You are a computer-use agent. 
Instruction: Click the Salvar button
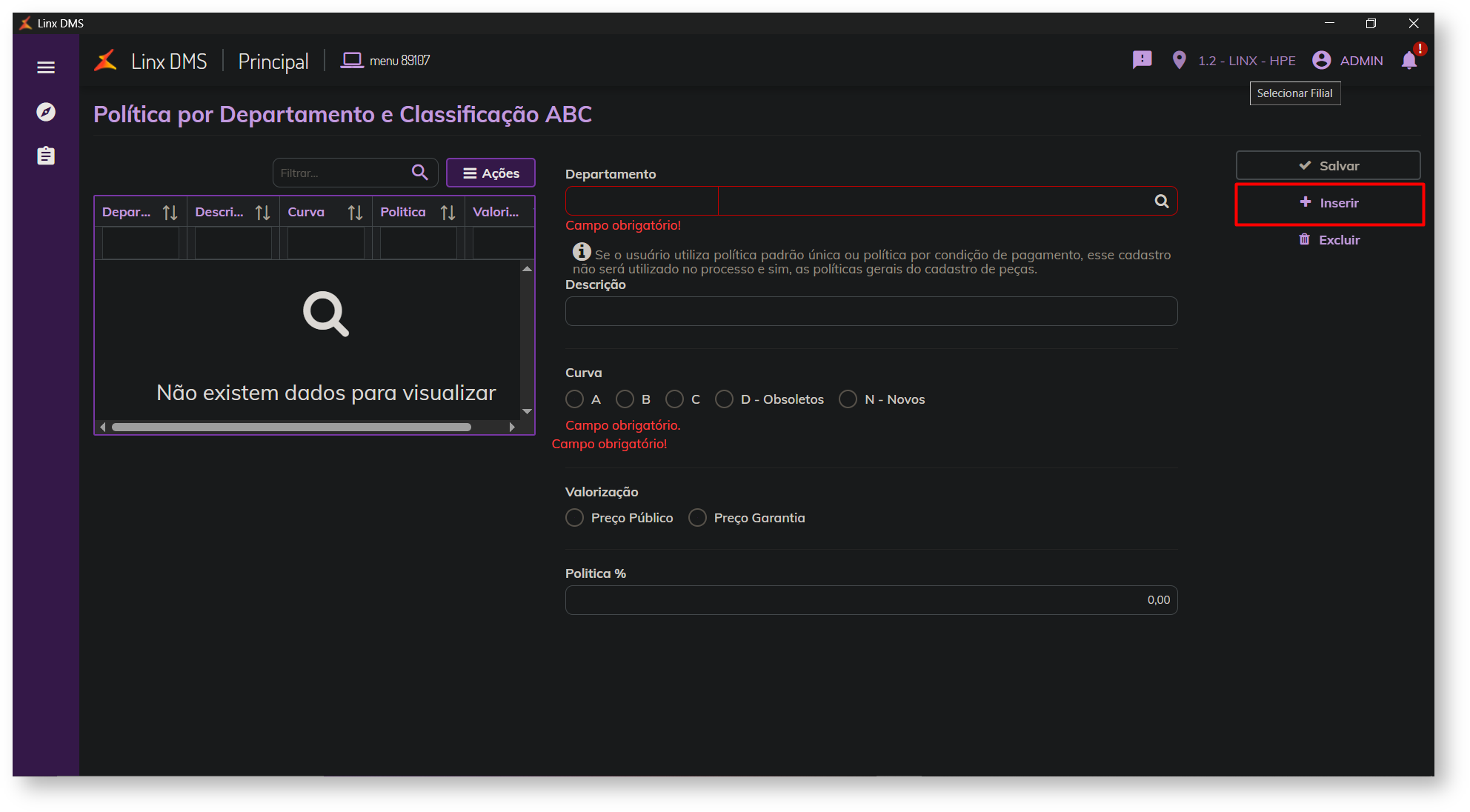click(1328, 165)
